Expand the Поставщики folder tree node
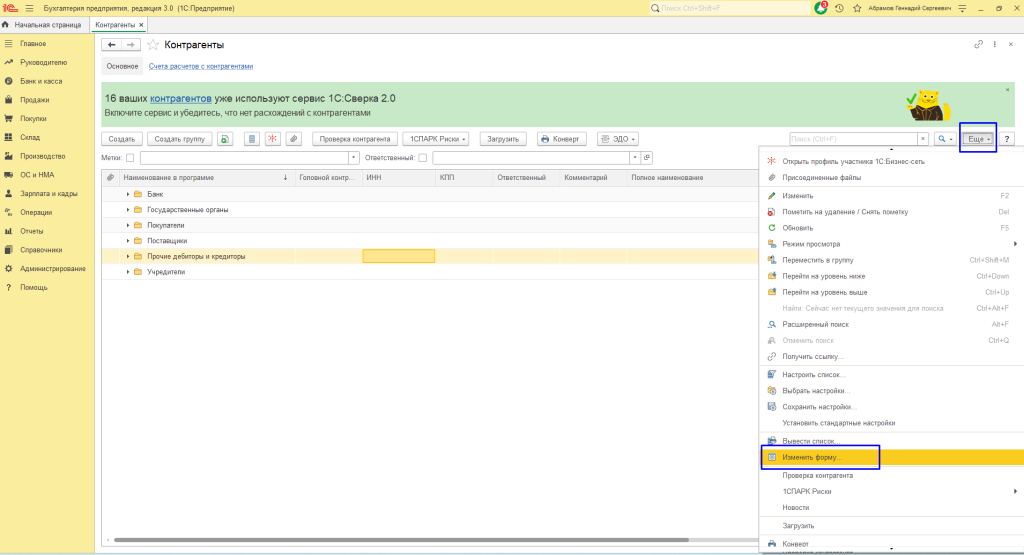The width and height of the screenshot is (1024, 555). (x=128, y=241)
